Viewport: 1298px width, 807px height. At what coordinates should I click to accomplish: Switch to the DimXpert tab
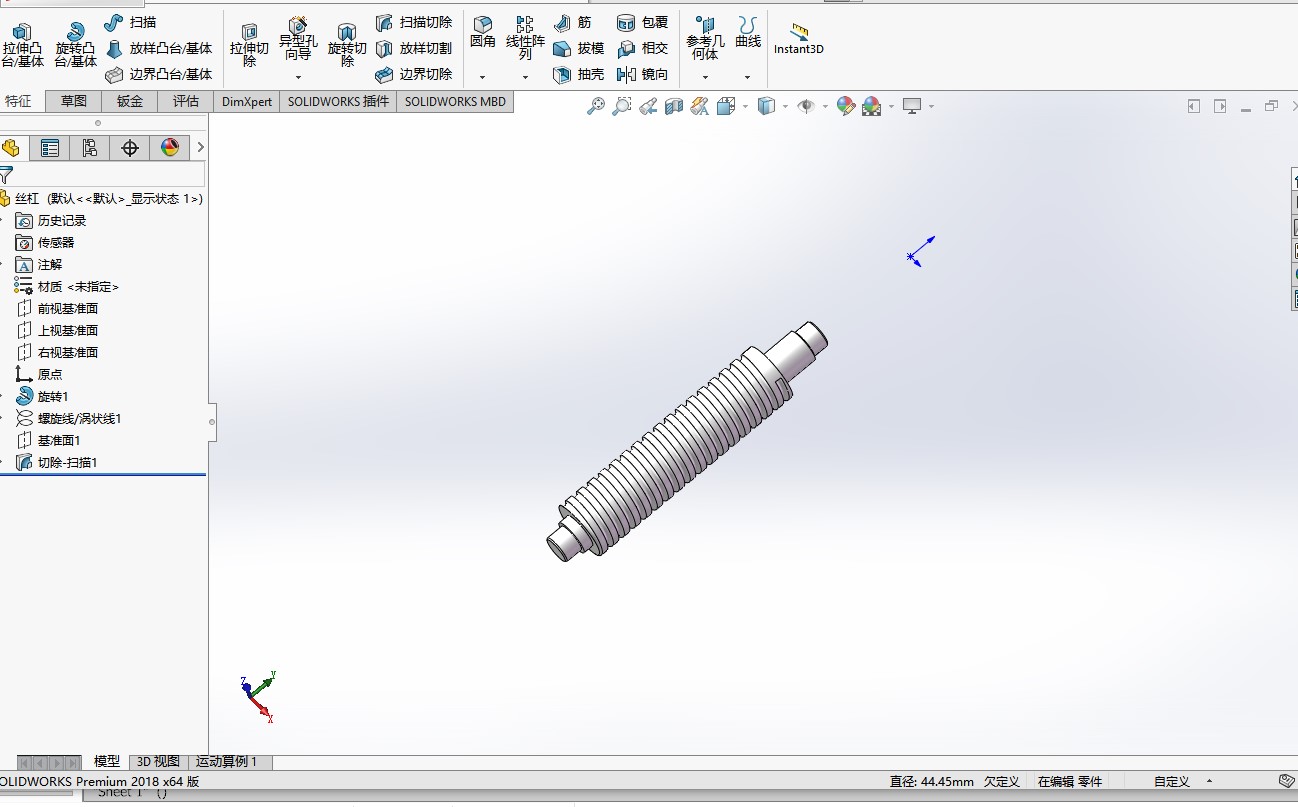click(247, 101)
